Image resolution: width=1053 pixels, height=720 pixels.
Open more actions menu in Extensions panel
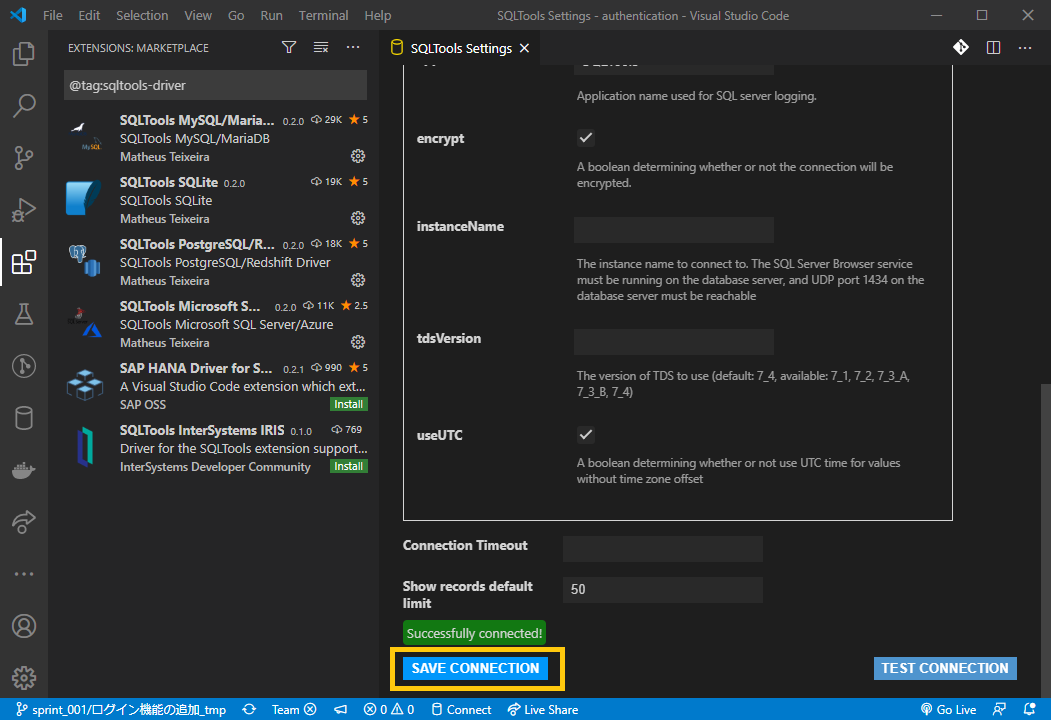(x=353, y=47)
